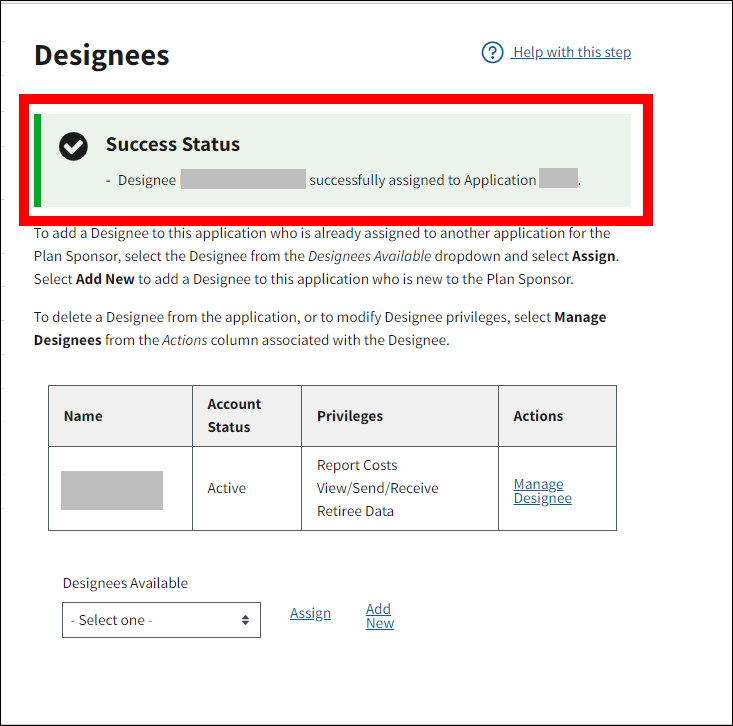Click the Success Status heading
The image size is (733, 726).
(173, 144)
